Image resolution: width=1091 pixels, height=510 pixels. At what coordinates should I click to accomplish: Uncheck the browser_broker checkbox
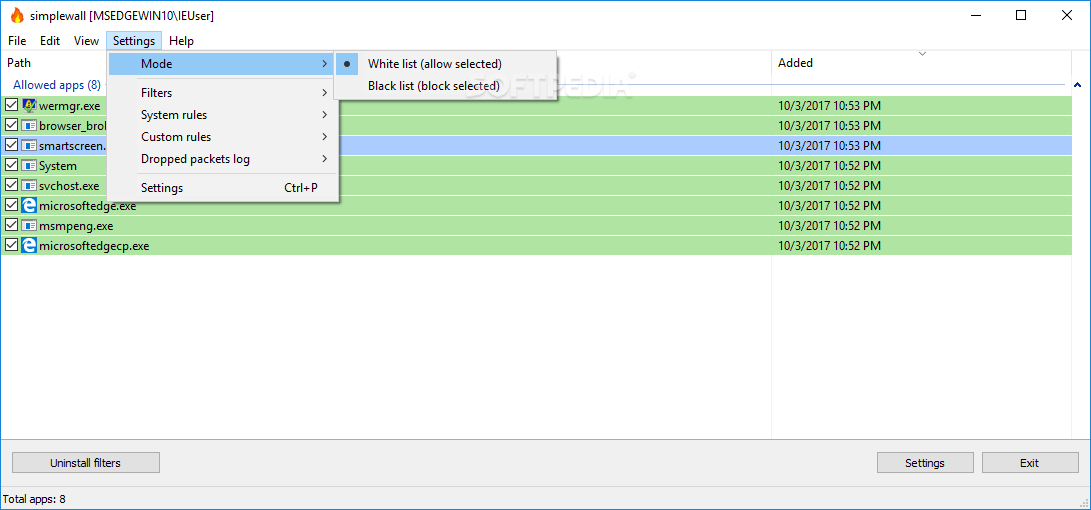[x=11, y=126]
